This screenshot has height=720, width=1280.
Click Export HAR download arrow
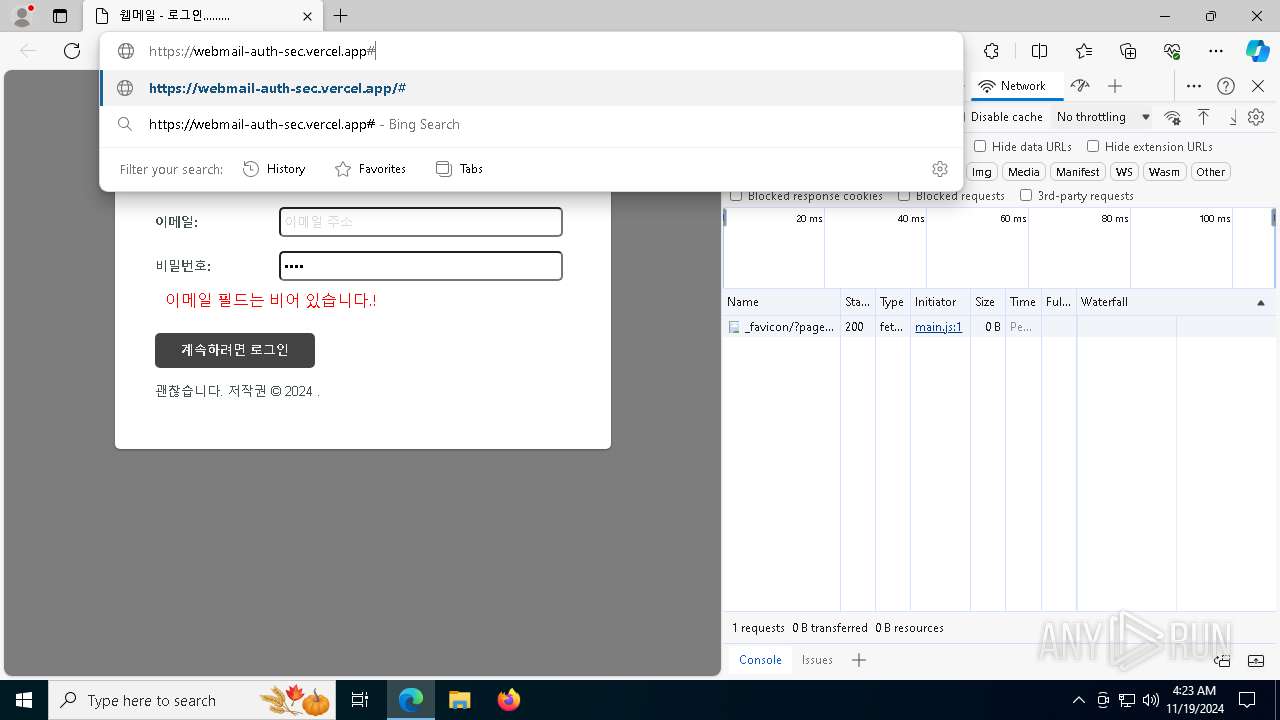1232,117
